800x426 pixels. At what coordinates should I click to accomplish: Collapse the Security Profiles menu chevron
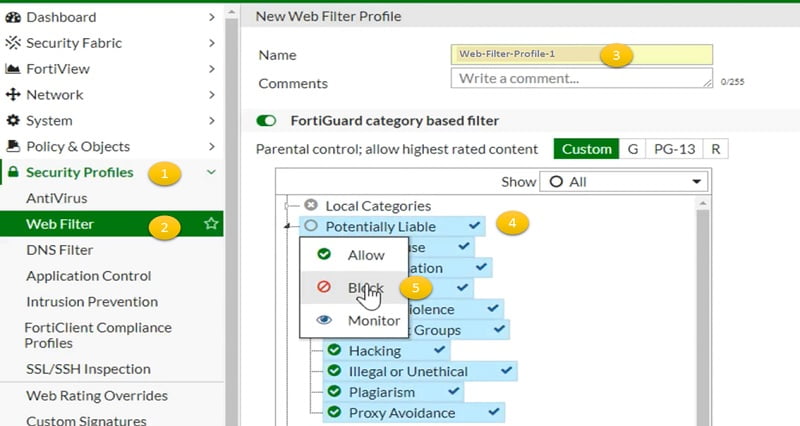211,172
